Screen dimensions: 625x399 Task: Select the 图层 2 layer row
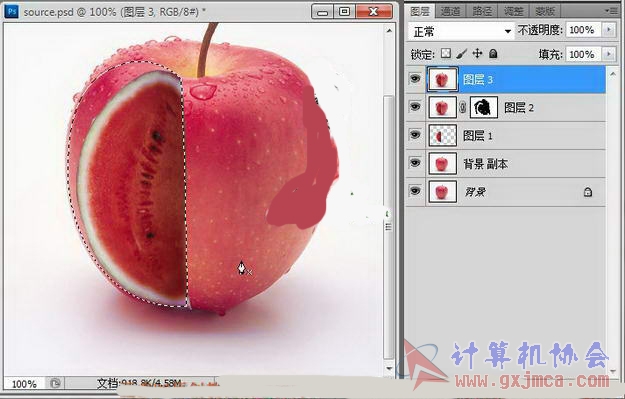(506, 108)
